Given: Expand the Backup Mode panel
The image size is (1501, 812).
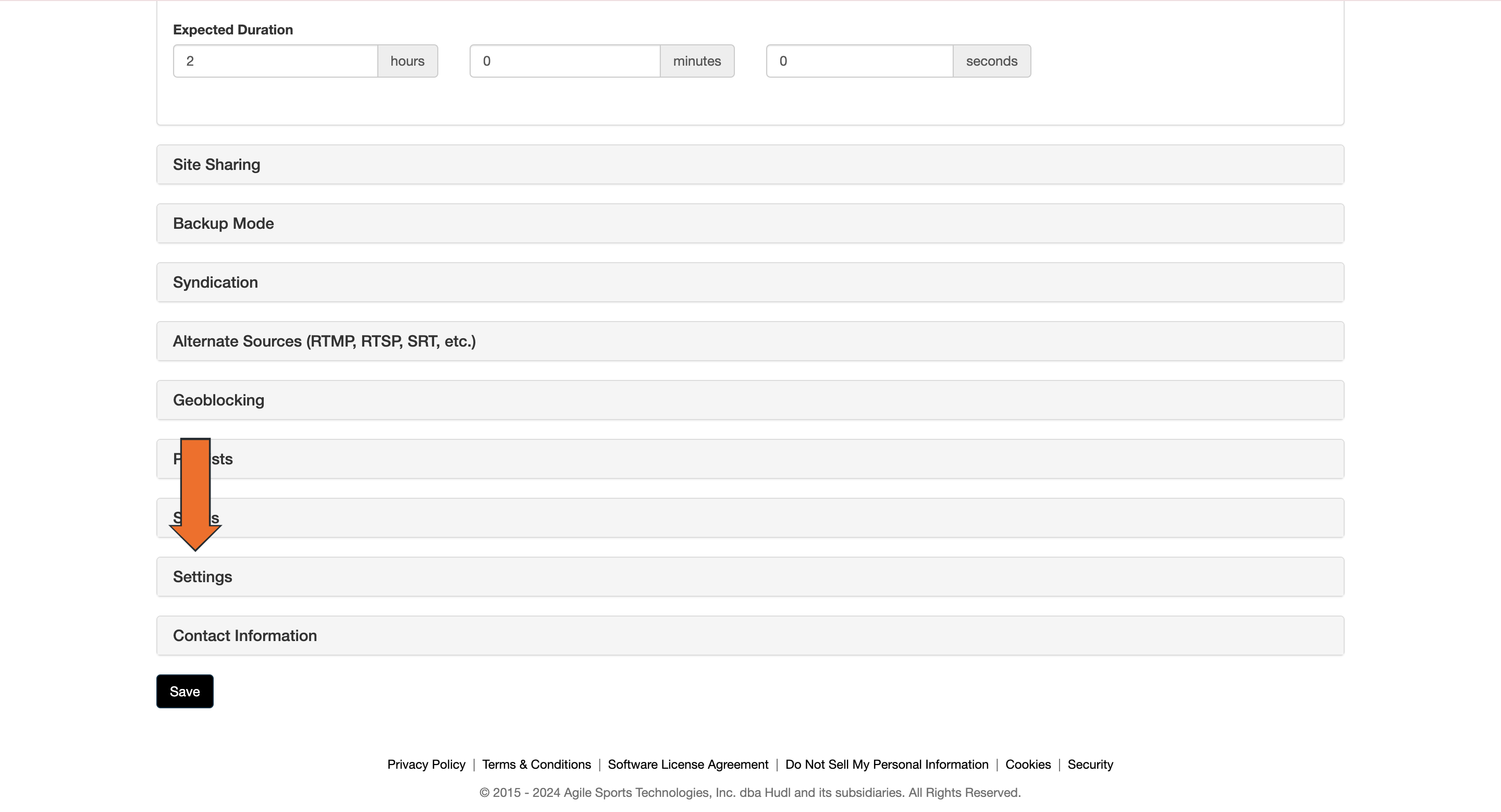Looking at the screenshot, I should coord(750,223).
